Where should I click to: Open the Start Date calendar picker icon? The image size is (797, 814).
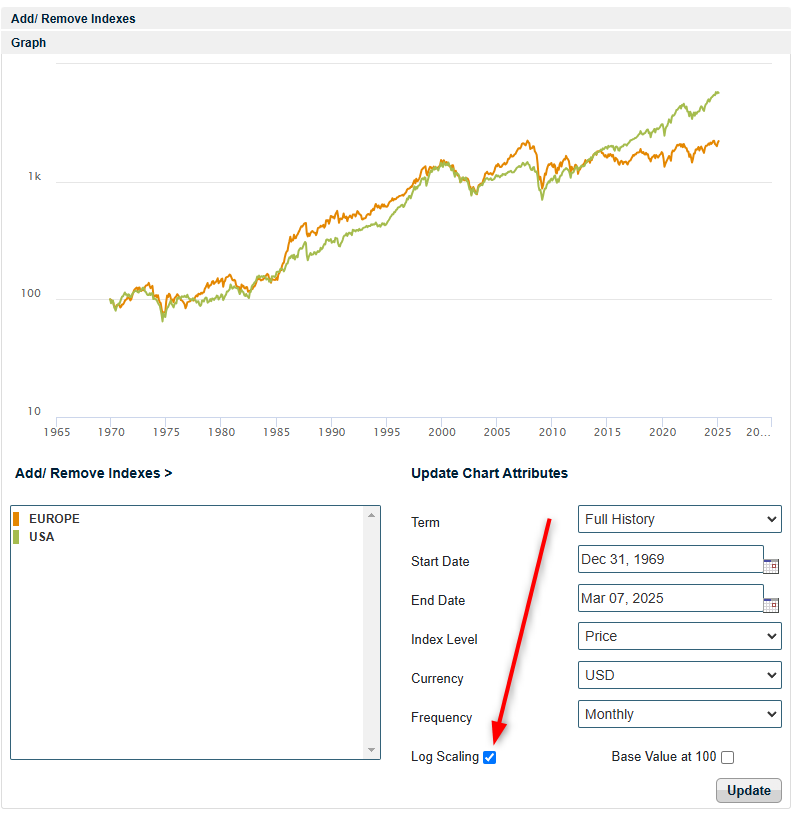click(x=771, y=566)
